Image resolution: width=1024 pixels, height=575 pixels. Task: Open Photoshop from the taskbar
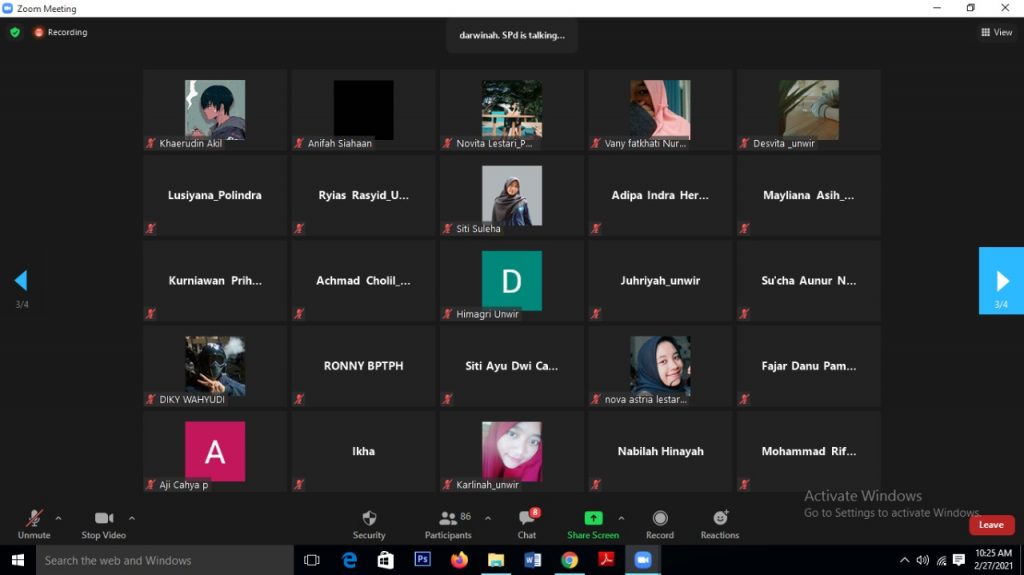(x=422, y=560)
